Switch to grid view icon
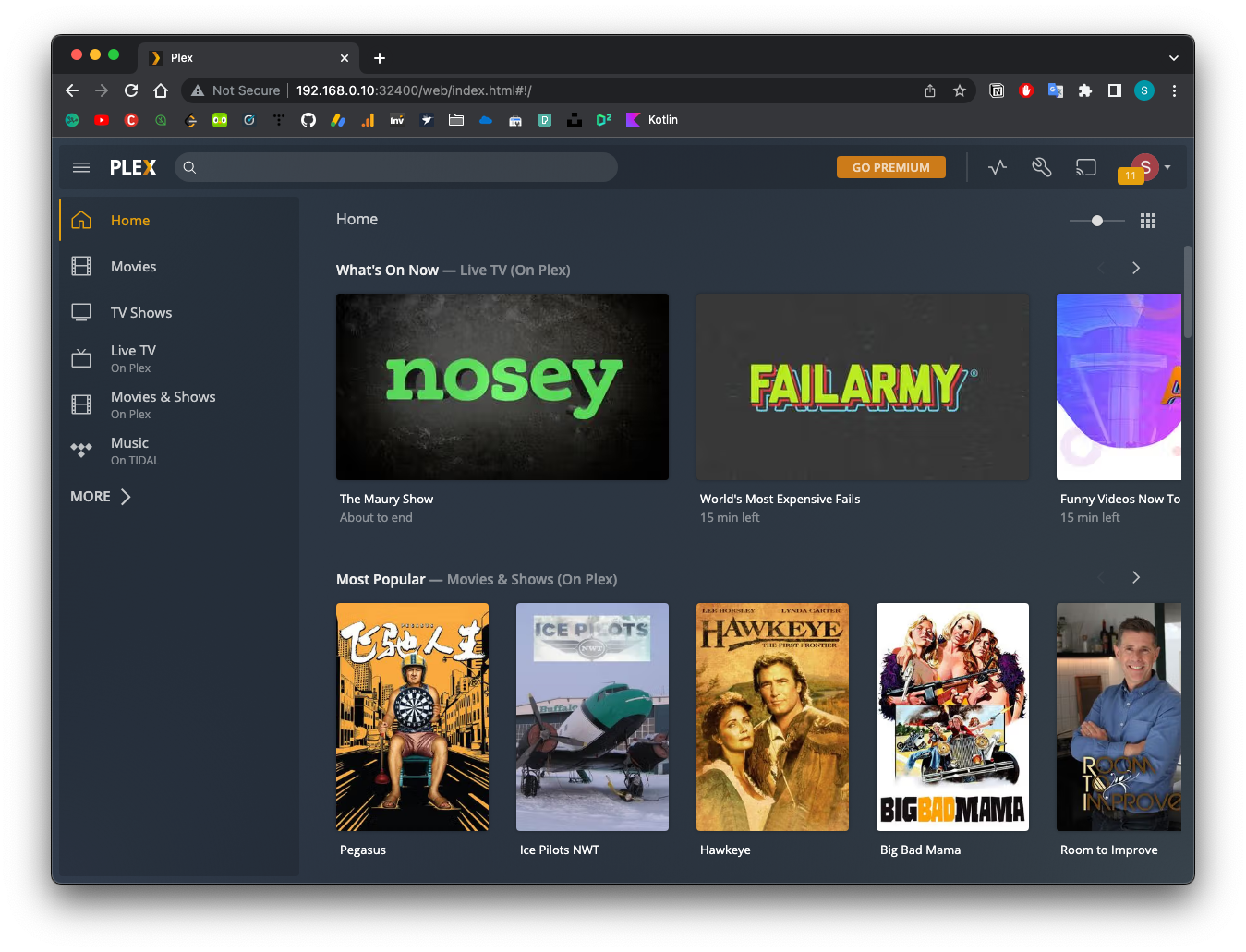The height and width of the screenshot is (952, 1246). pyautogui.click(x=1148, y=221)
